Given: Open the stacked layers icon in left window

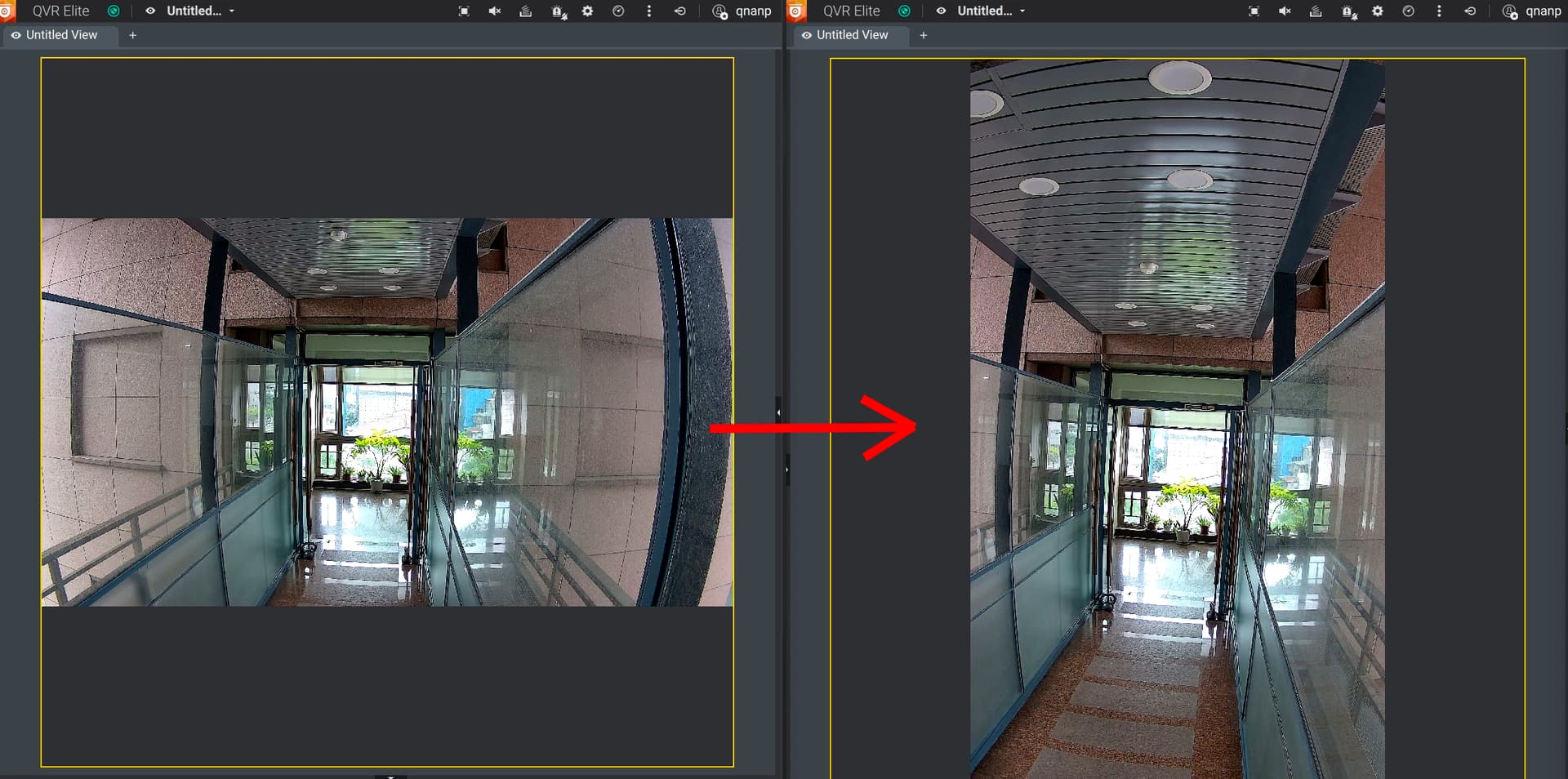Looking at the screenshot, I should coord(525,11).
